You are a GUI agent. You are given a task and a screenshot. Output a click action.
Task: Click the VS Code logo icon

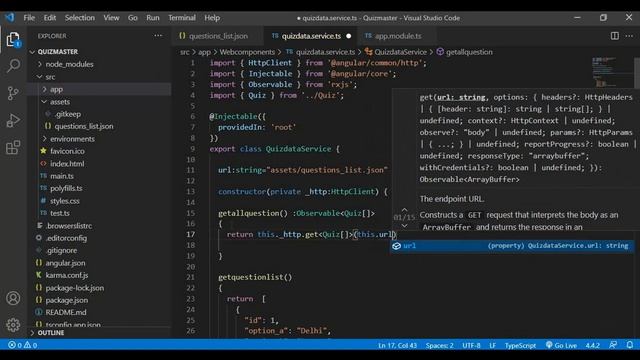[9, 18]
